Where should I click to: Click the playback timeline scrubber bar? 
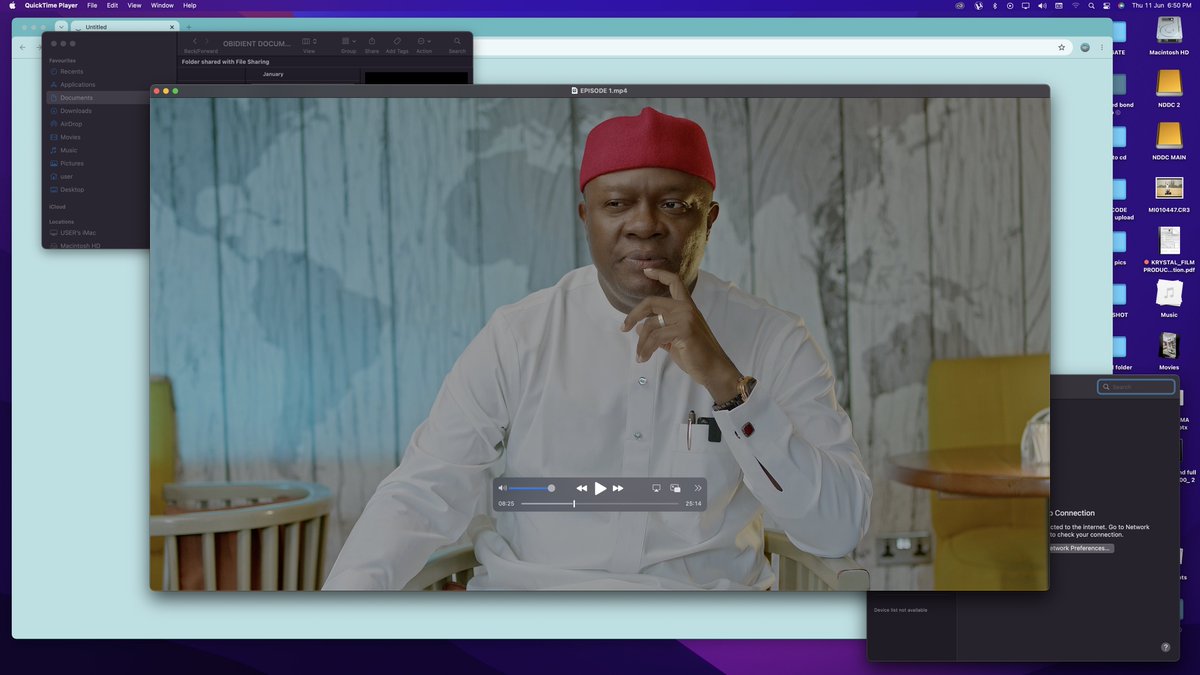[600, 504]
